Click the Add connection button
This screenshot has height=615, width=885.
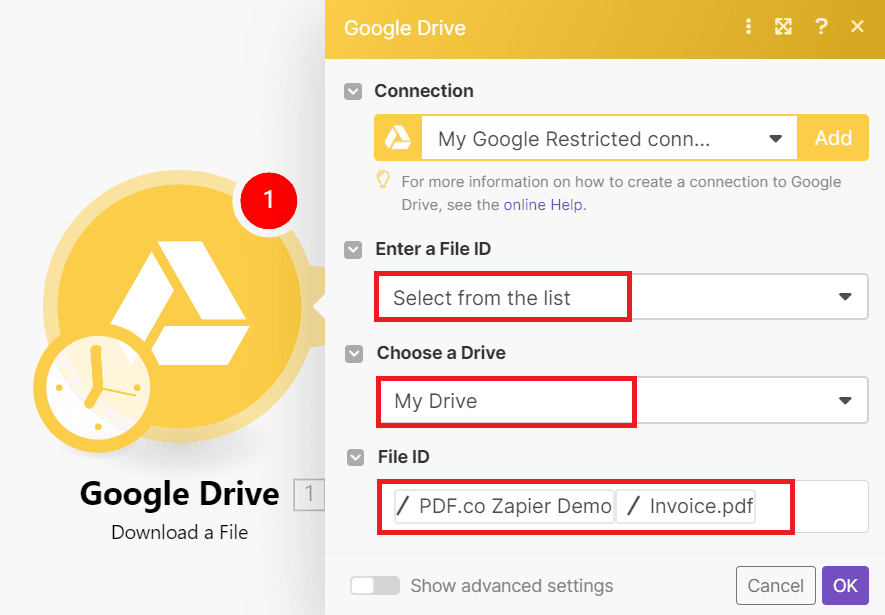point(833,139)
